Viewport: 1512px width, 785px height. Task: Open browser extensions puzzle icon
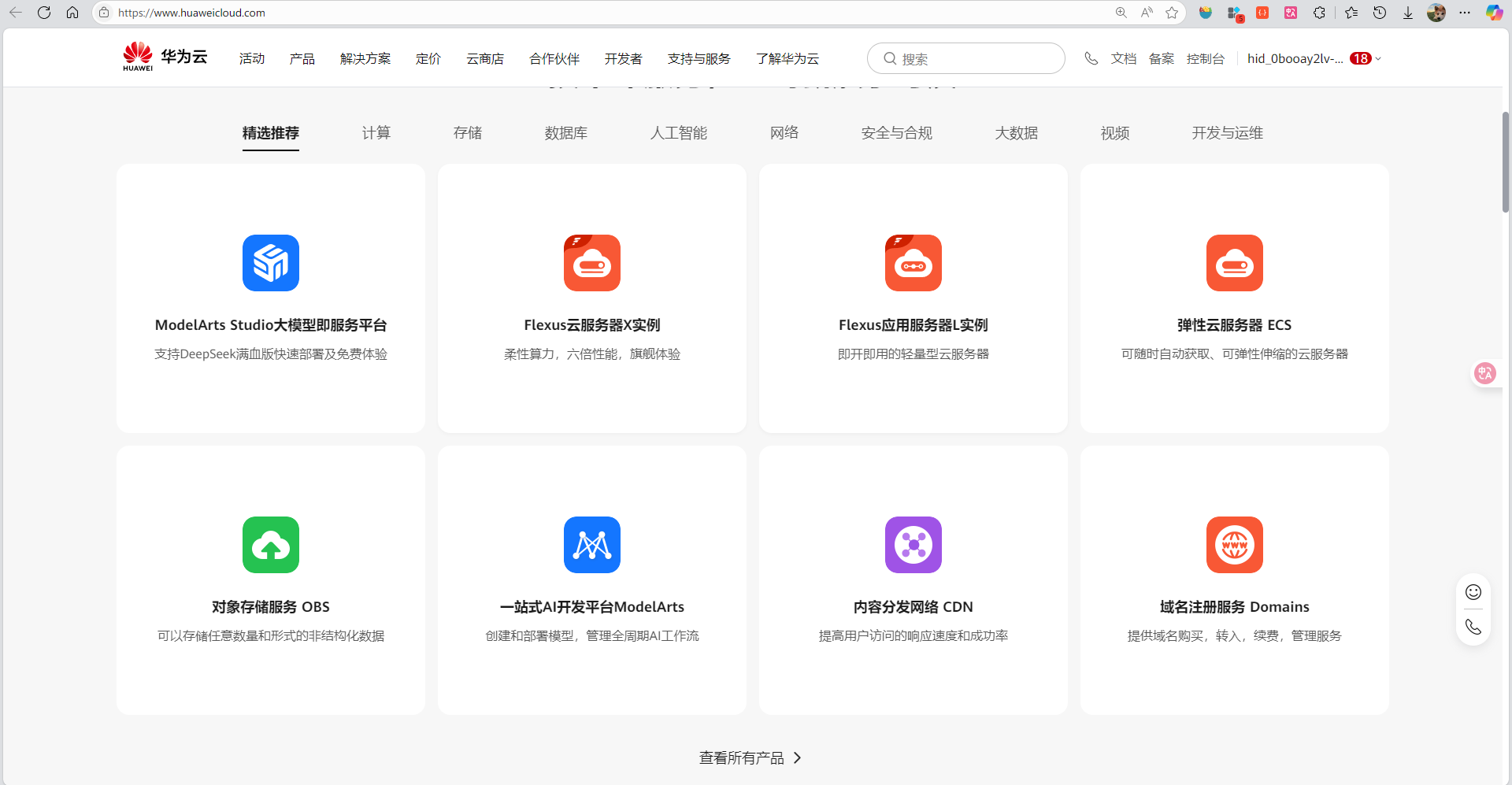[1319, 13]
